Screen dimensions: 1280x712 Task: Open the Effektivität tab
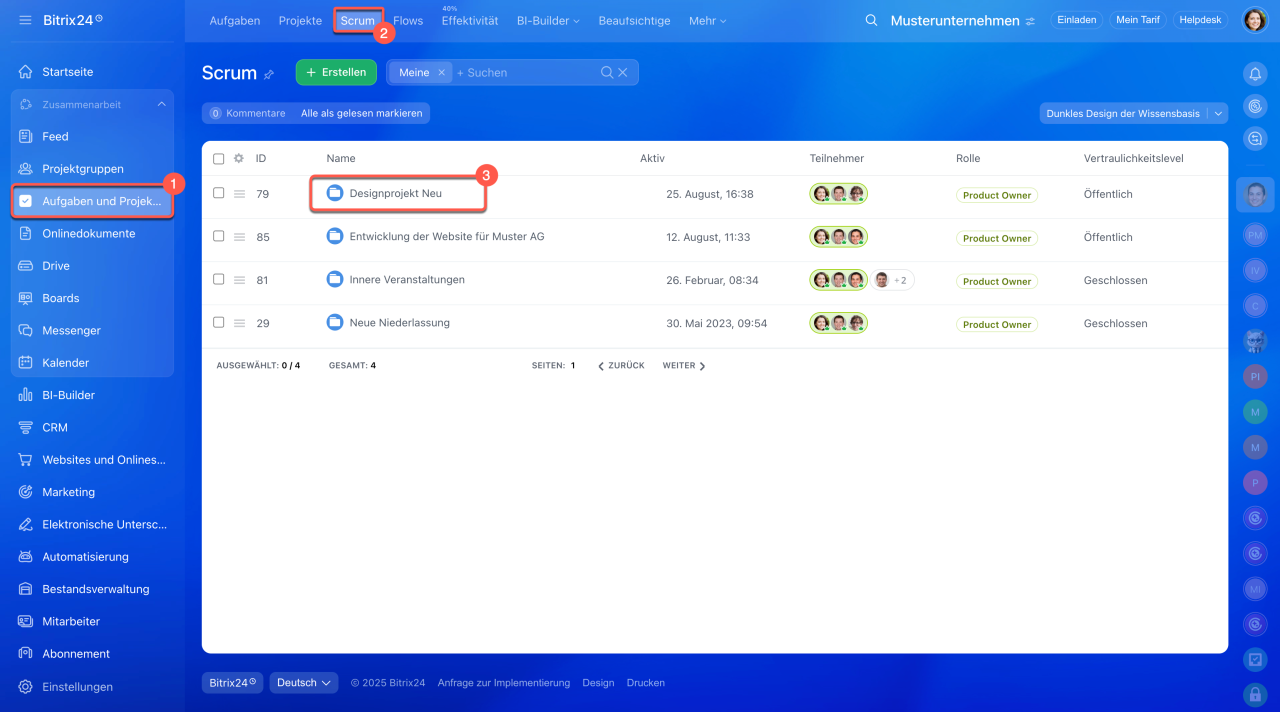(x=470, y=21)
